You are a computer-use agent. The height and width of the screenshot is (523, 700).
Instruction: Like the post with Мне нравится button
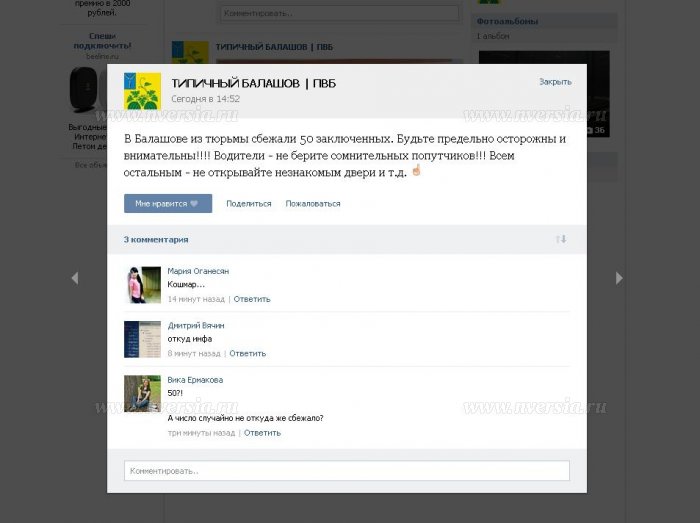coord(168,203)
